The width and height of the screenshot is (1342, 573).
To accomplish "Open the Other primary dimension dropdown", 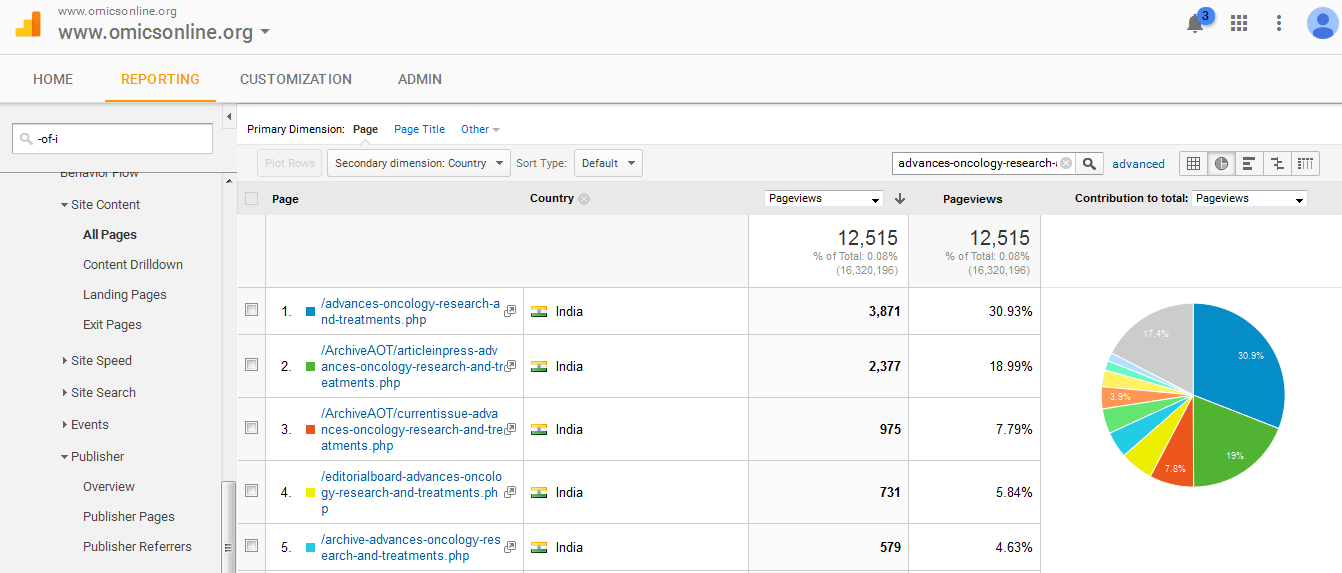I will point(480,129).
